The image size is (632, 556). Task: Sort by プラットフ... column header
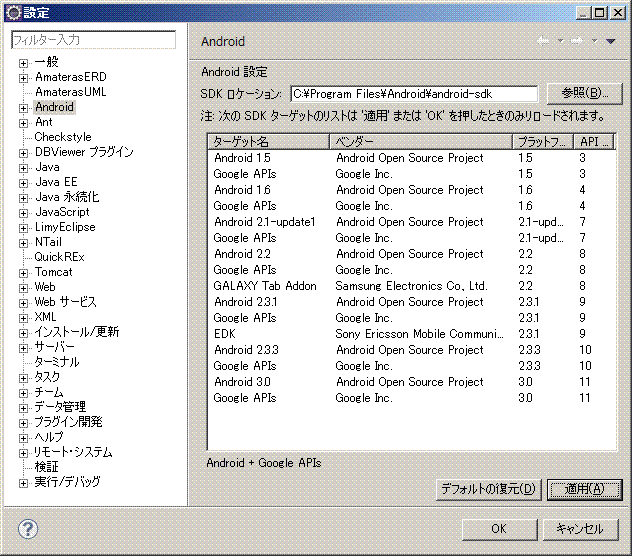coord(543,142)
